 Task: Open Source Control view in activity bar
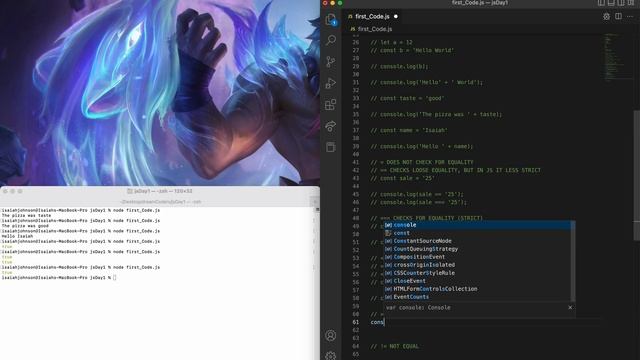point(331,62)
